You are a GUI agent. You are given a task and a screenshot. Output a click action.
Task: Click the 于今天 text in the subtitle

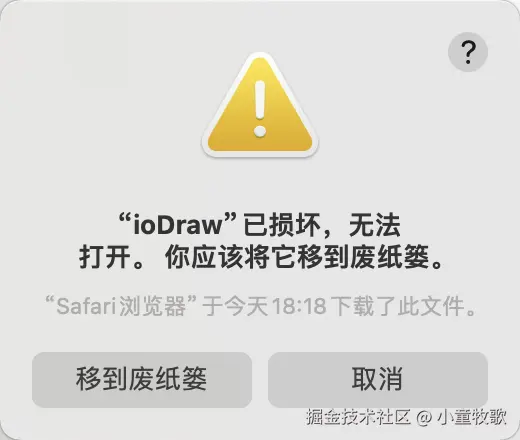[x=235, y=306]
